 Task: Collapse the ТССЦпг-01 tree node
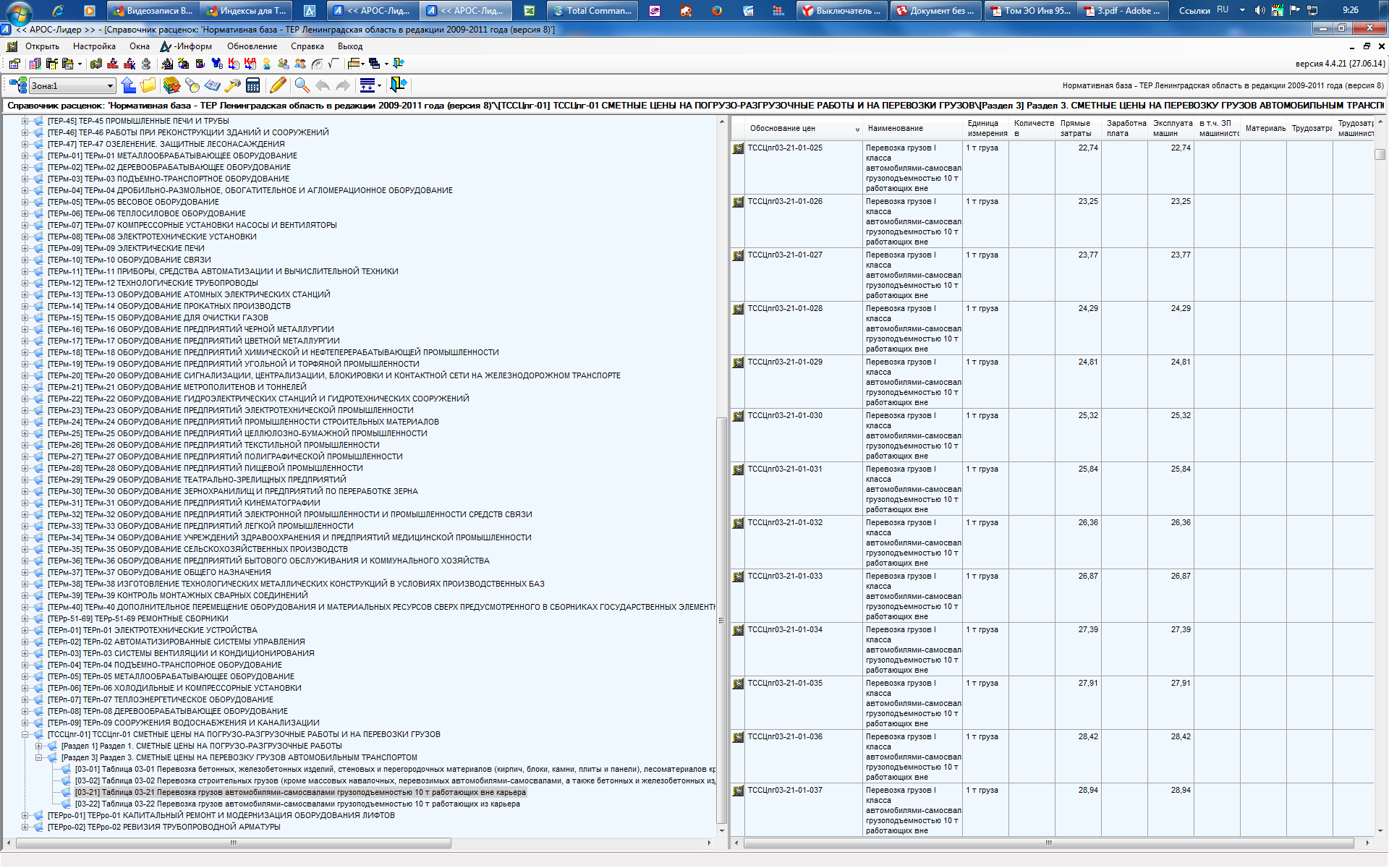point(25,734)
